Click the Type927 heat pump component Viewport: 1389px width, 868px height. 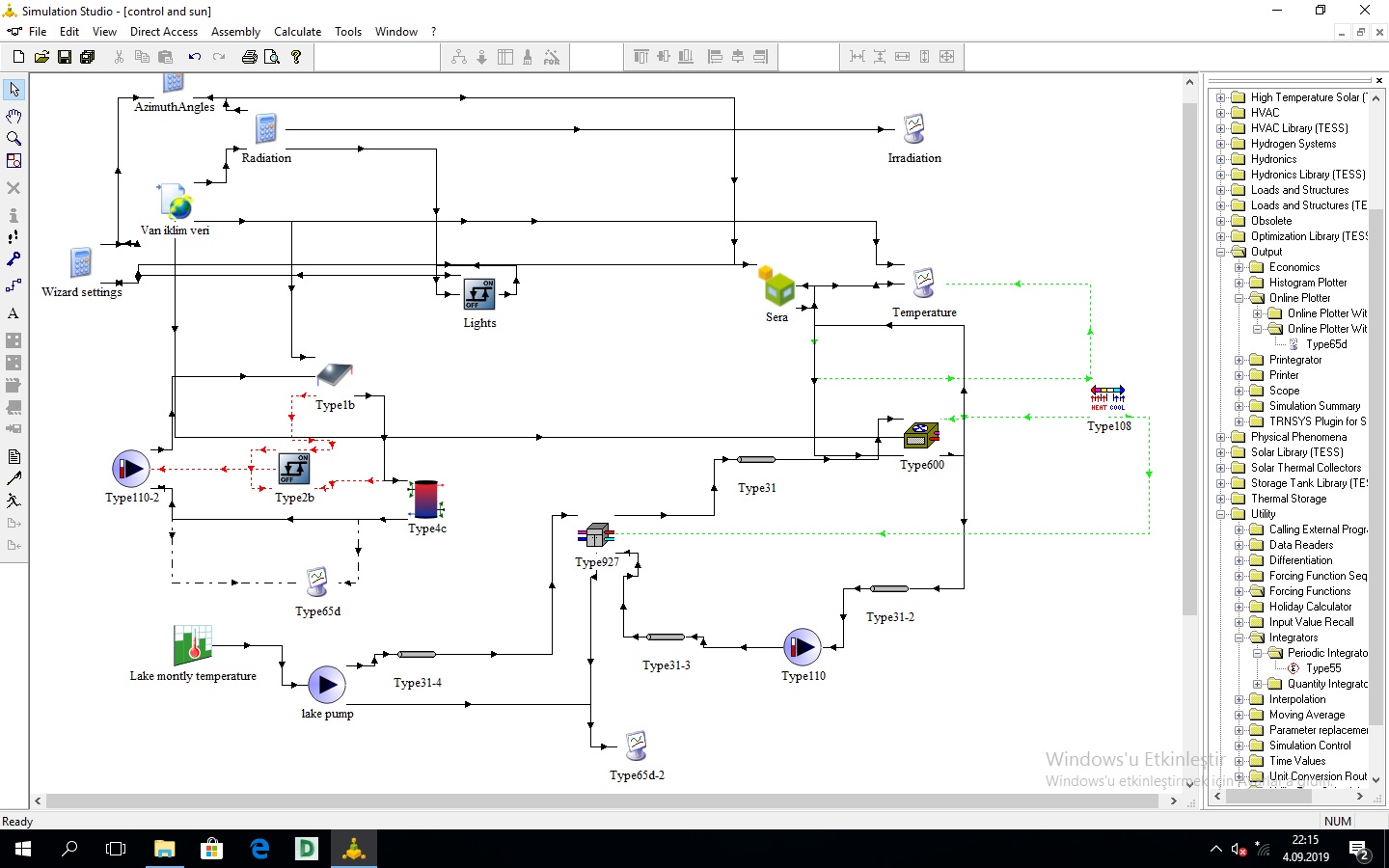click(x=596, y=535)
